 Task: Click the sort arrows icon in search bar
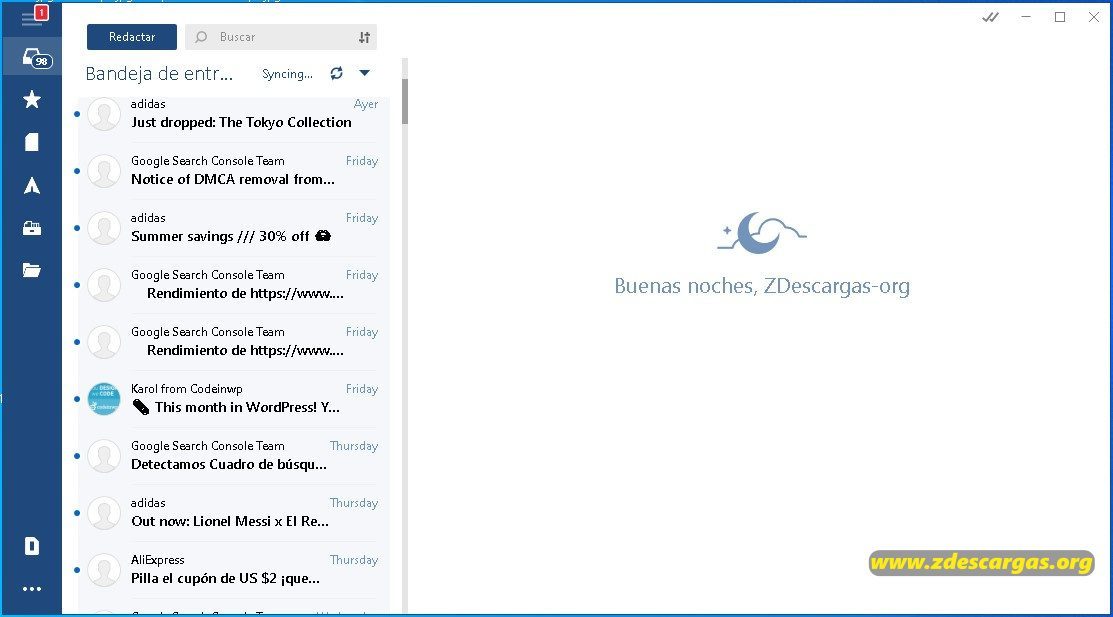[x=364, y=38]
